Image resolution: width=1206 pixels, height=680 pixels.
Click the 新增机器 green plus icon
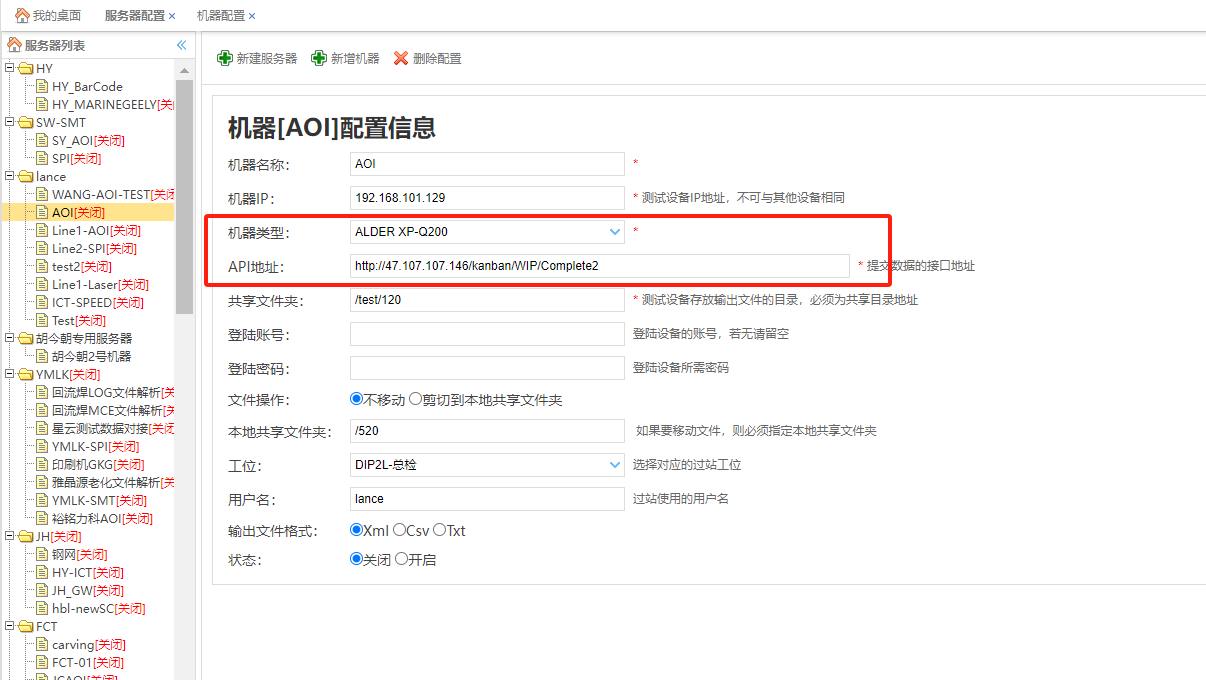pyautogui.click(x=319, y=59)
